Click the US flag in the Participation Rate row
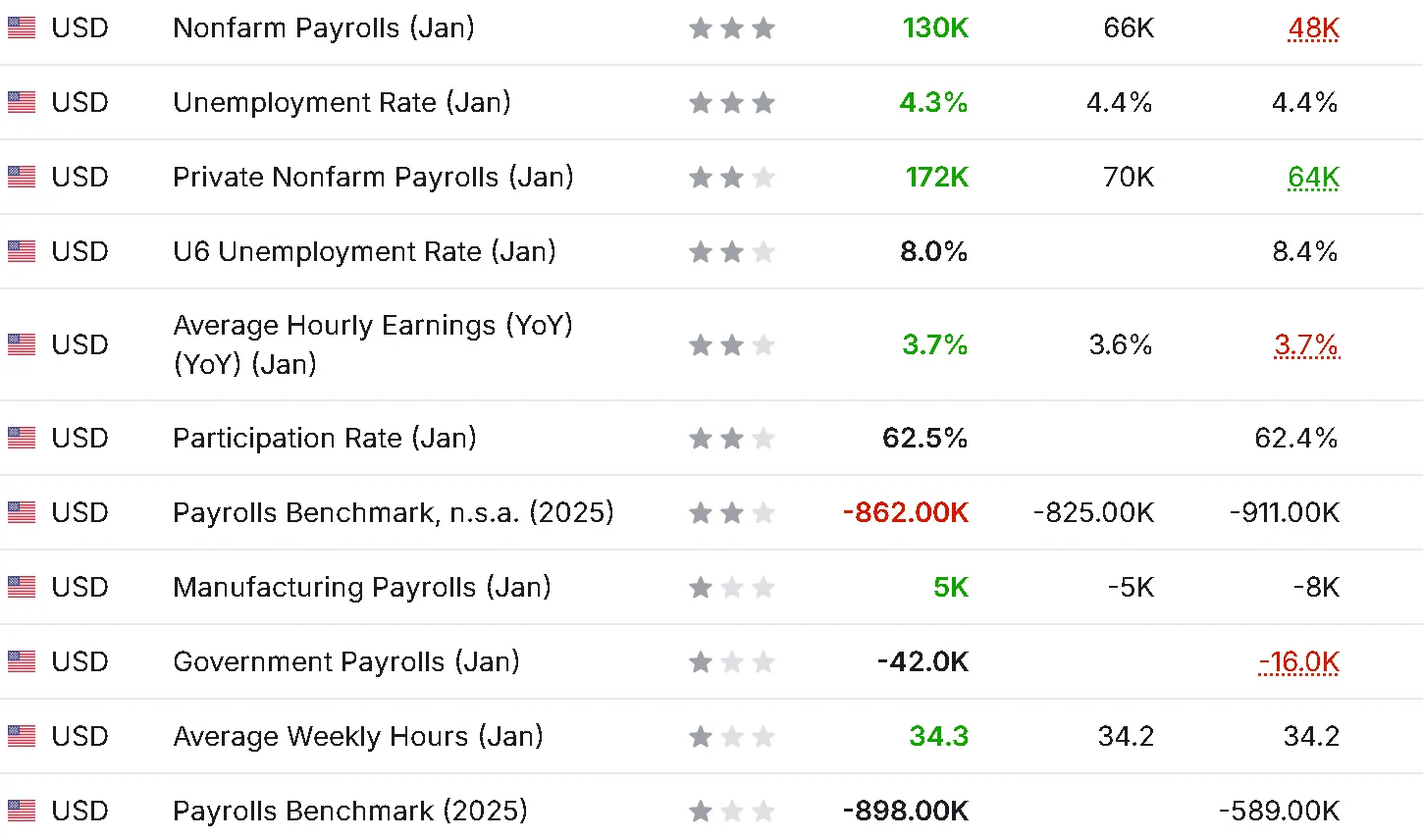Viewport: 1423px width, 840px height. click(22, 438)
